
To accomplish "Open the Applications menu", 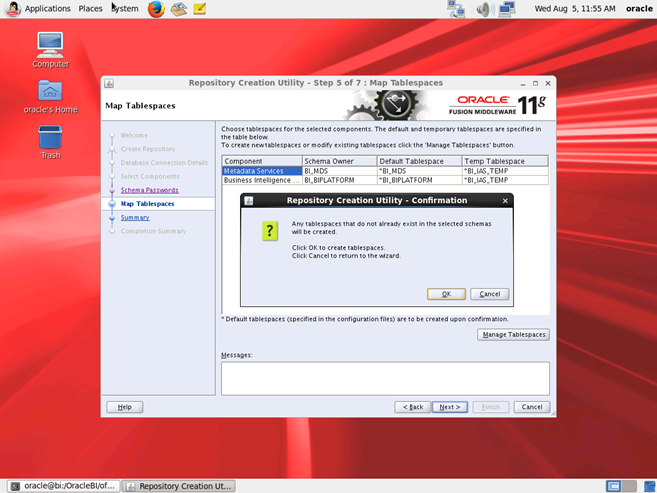I will click(47, 8).
